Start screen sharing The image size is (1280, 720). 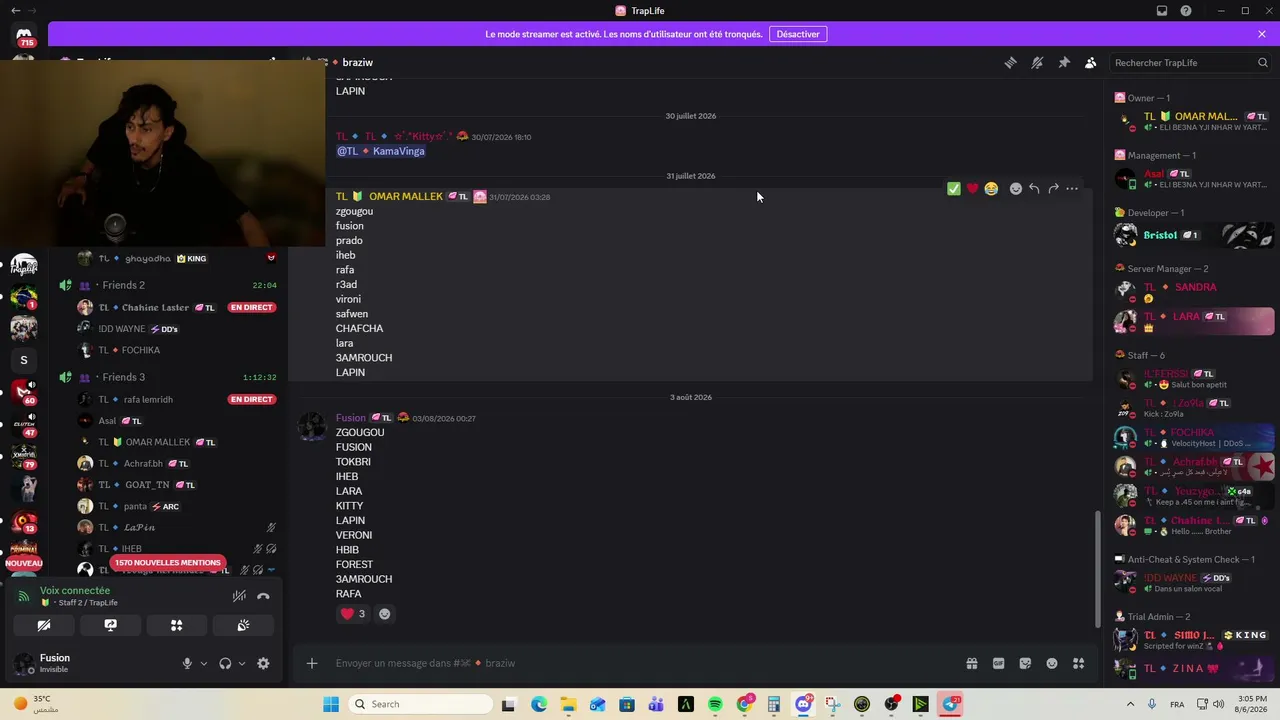click(x=110, y=625)
